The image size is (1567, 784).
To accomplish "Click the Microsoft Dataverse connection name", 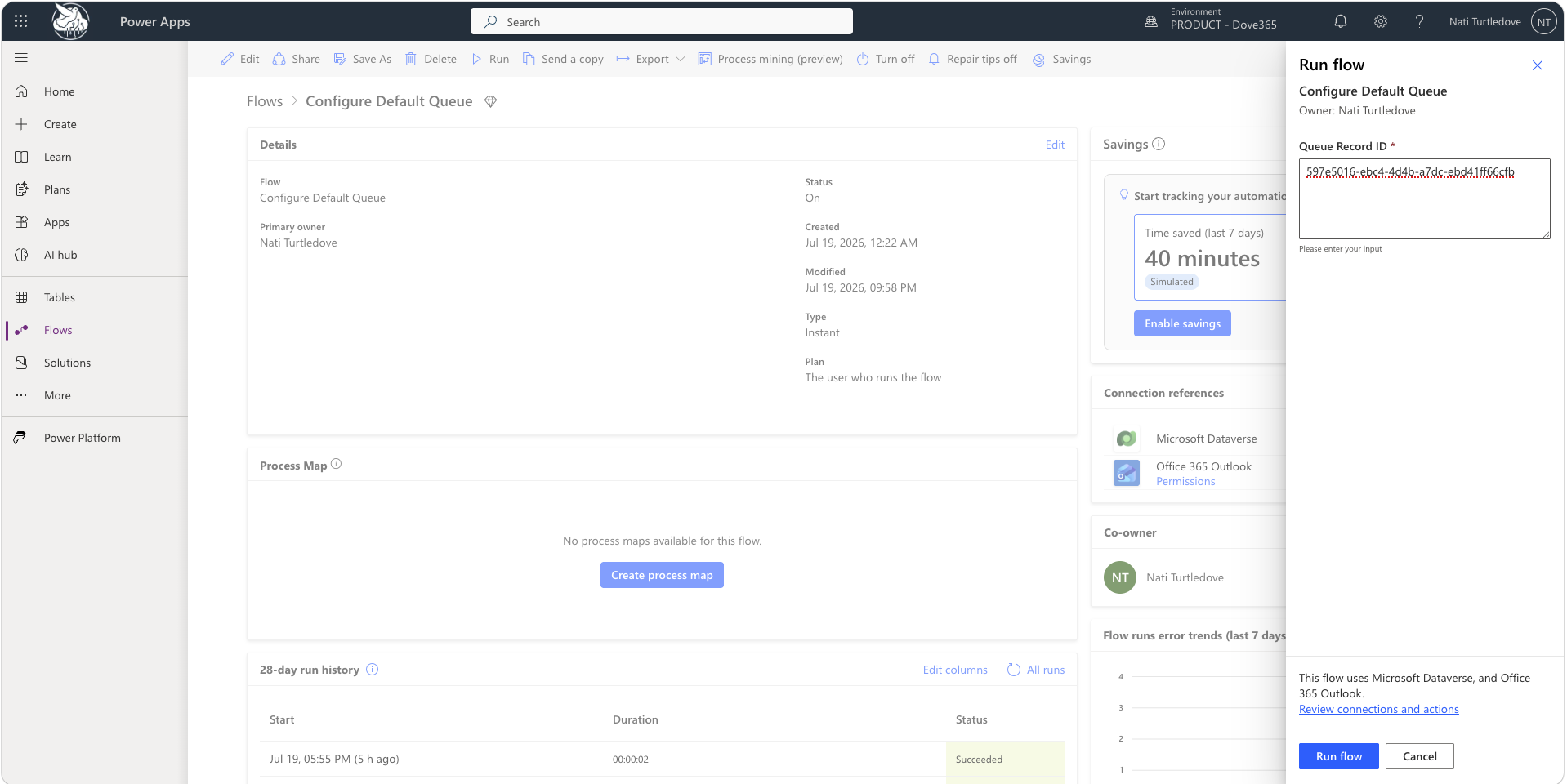I will [x=1207, y=439].
